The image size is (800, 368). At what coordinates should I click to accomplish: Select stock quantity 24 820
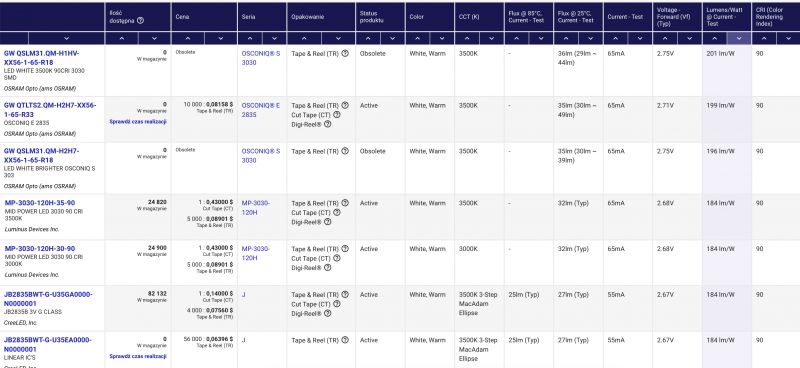tap(157, 202)
